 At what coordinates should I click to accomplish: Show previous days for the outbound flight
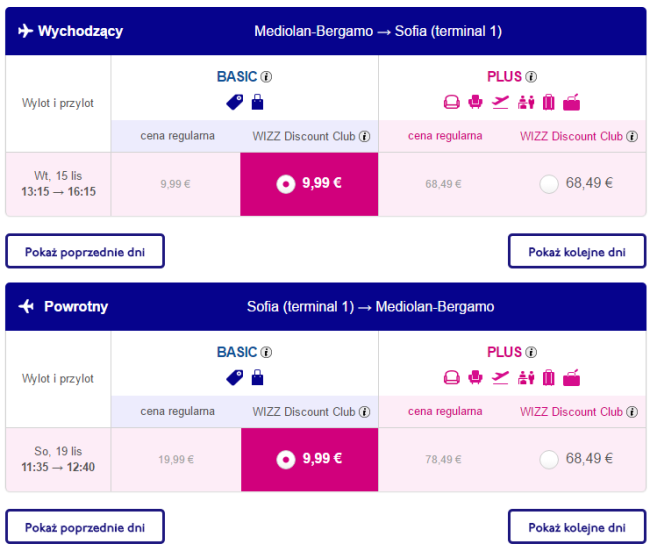85,252
